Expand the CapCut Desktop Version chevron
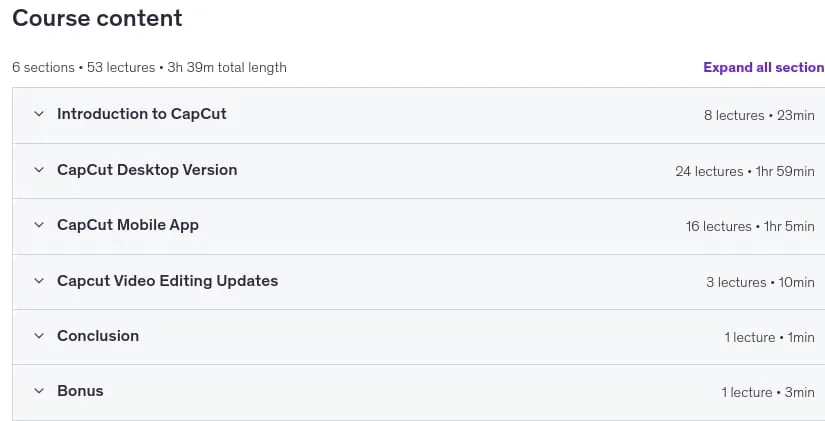 pyautogui.click(x=39, y=169)
